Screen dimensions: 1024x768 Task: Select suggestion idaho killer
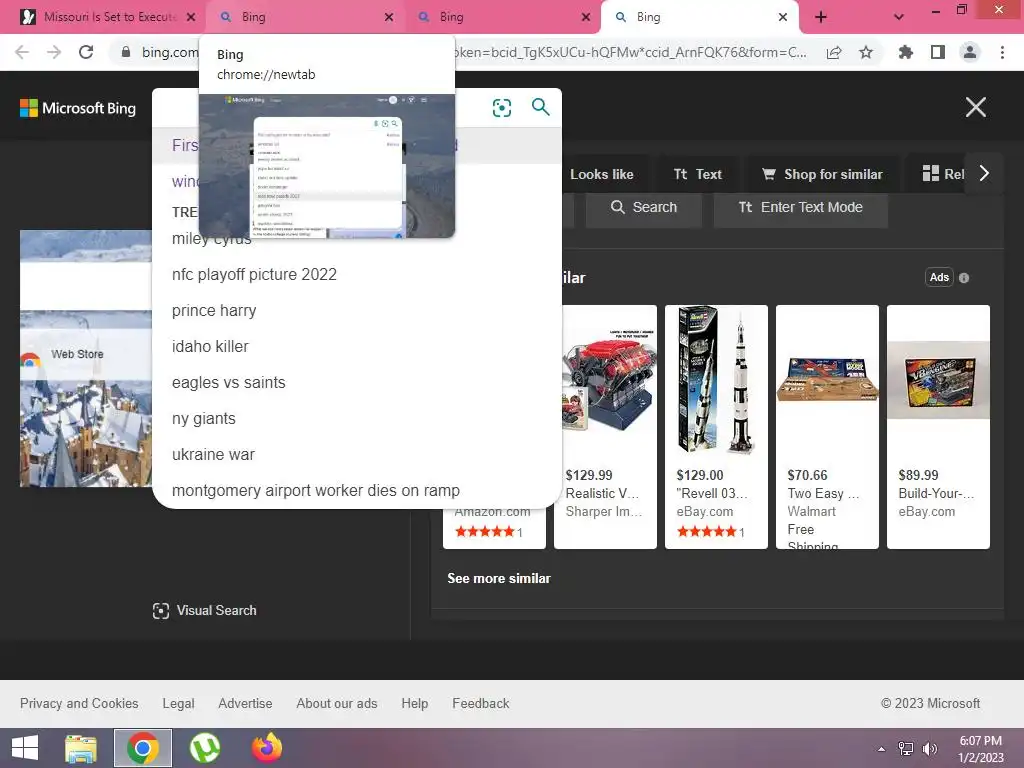[x=357, y=347]
